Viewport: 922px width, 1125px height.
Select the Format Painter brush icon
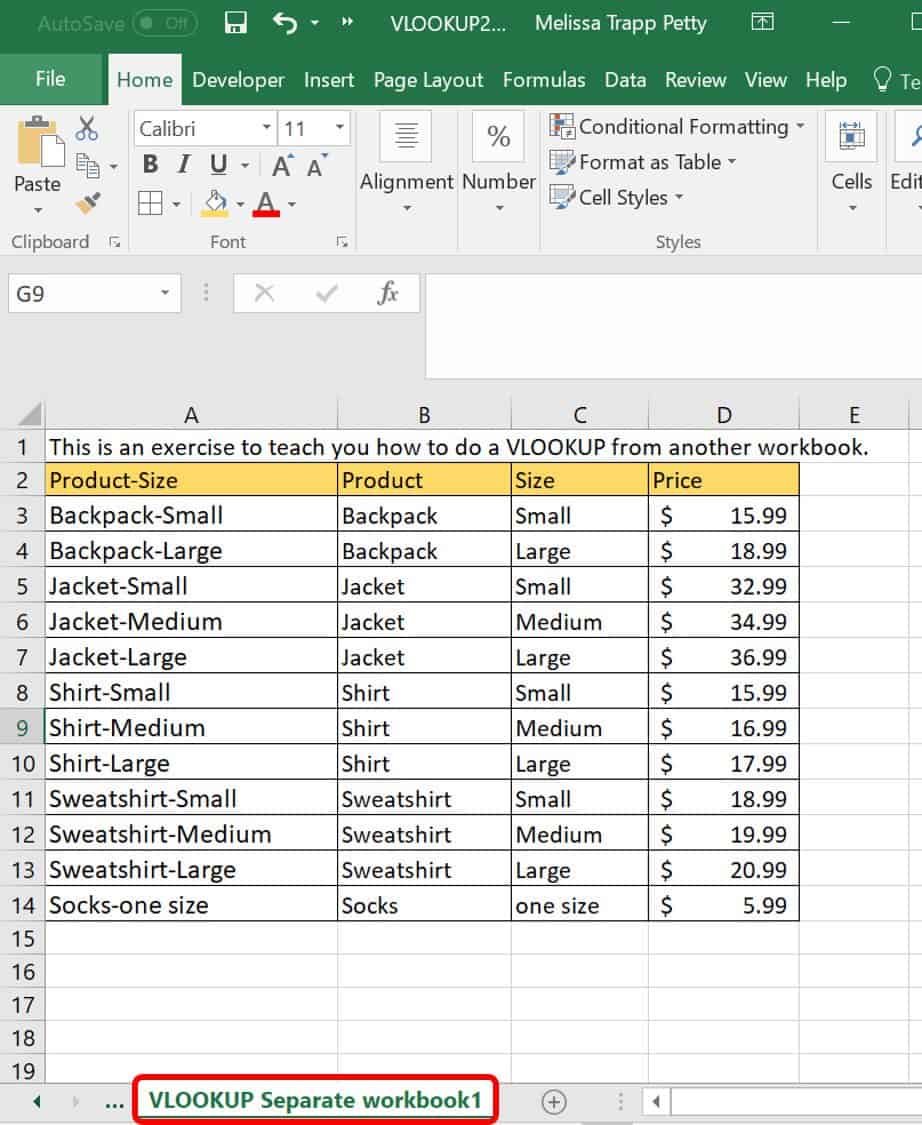point(88,203)
